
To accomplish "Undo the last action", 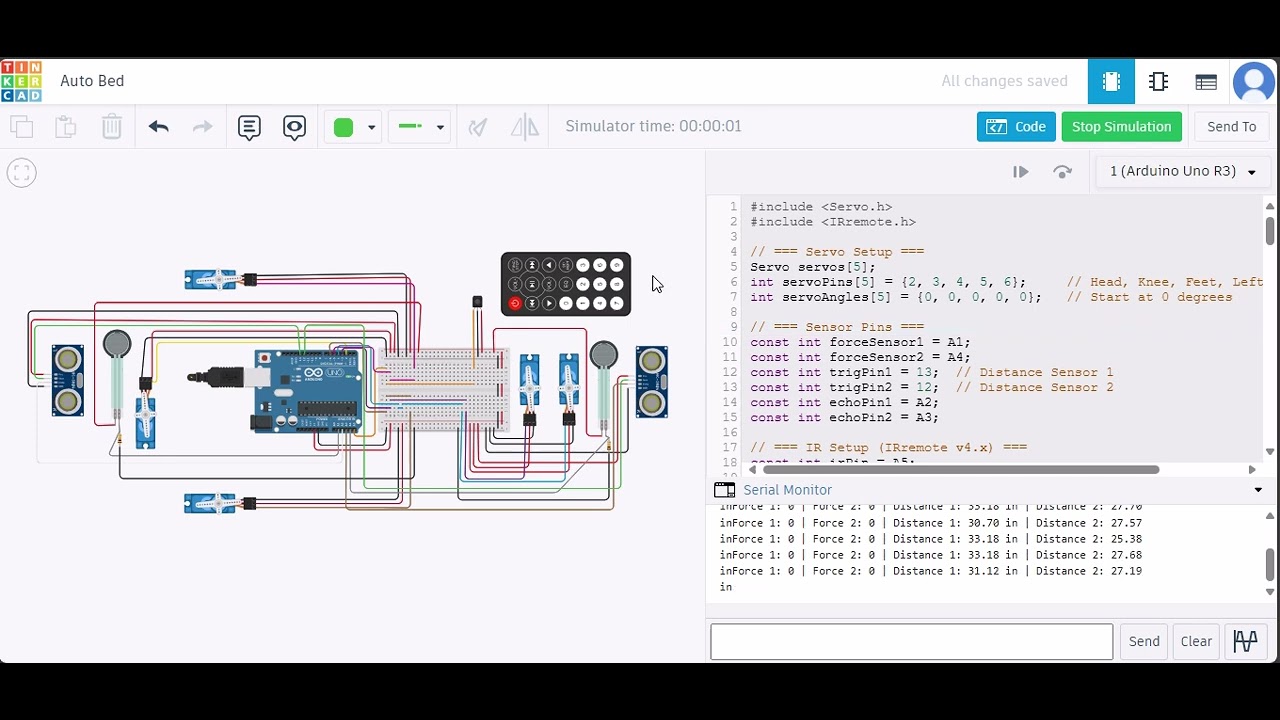I will (158, 127).
